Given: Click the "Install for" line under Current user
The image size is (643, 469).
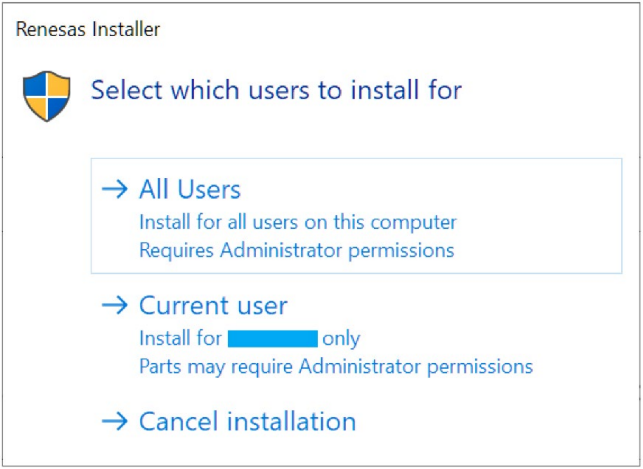Looking at the screenshot, I should [180, 338].
